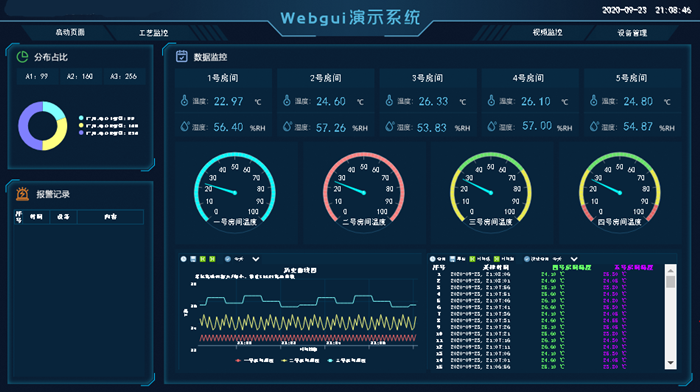Go to the 设备管理 page
This screenshot has width=700, height=392.
coord(632,33)
